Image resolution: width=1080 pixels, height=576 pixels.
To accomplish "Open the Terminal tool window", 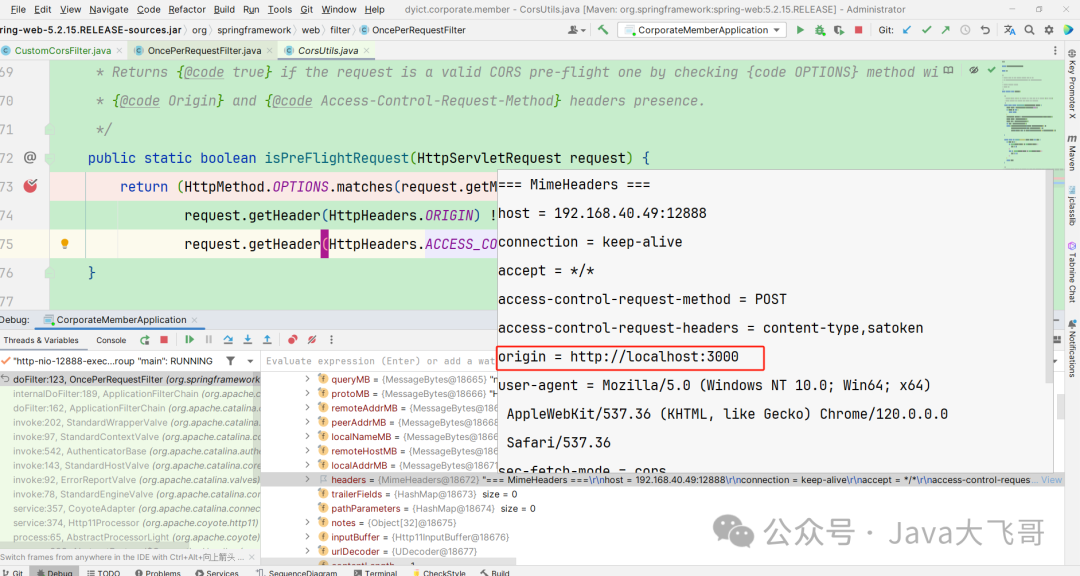I will pyautogui.click(x=375, y=573).
